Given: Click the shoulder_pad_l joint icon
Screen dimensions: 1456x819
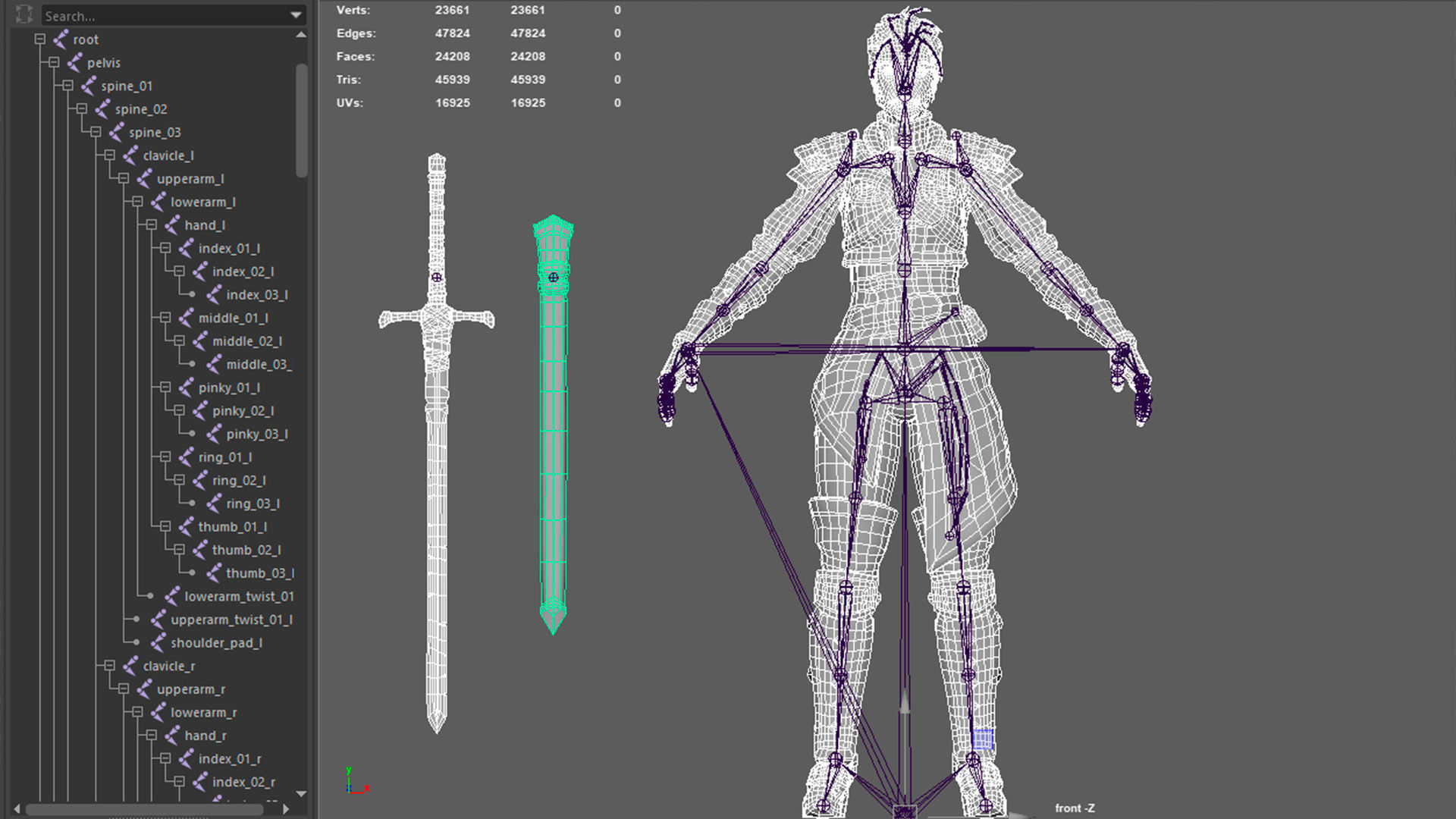Looking at the screenshot, I should (158, 643).
